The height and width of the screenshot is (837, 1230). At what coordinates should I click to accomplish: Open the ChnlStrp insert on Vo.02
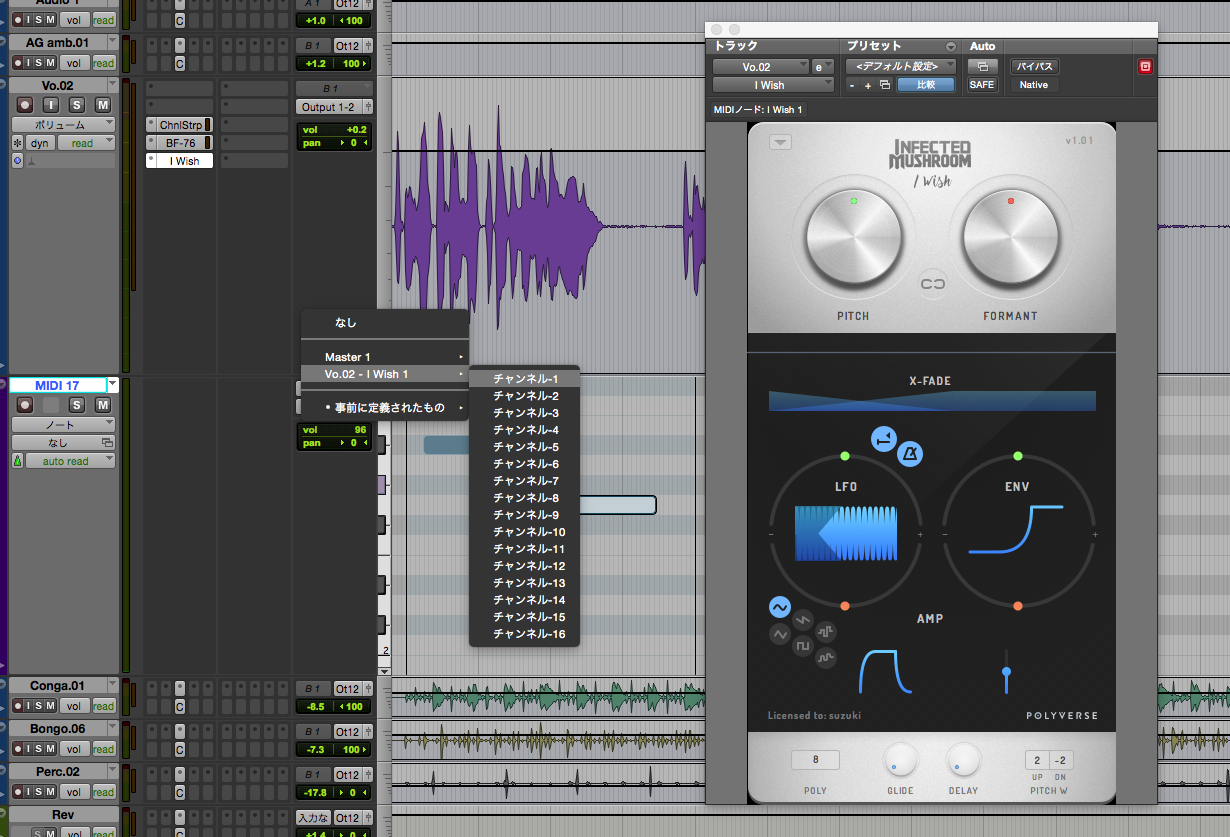pos(179,125)
